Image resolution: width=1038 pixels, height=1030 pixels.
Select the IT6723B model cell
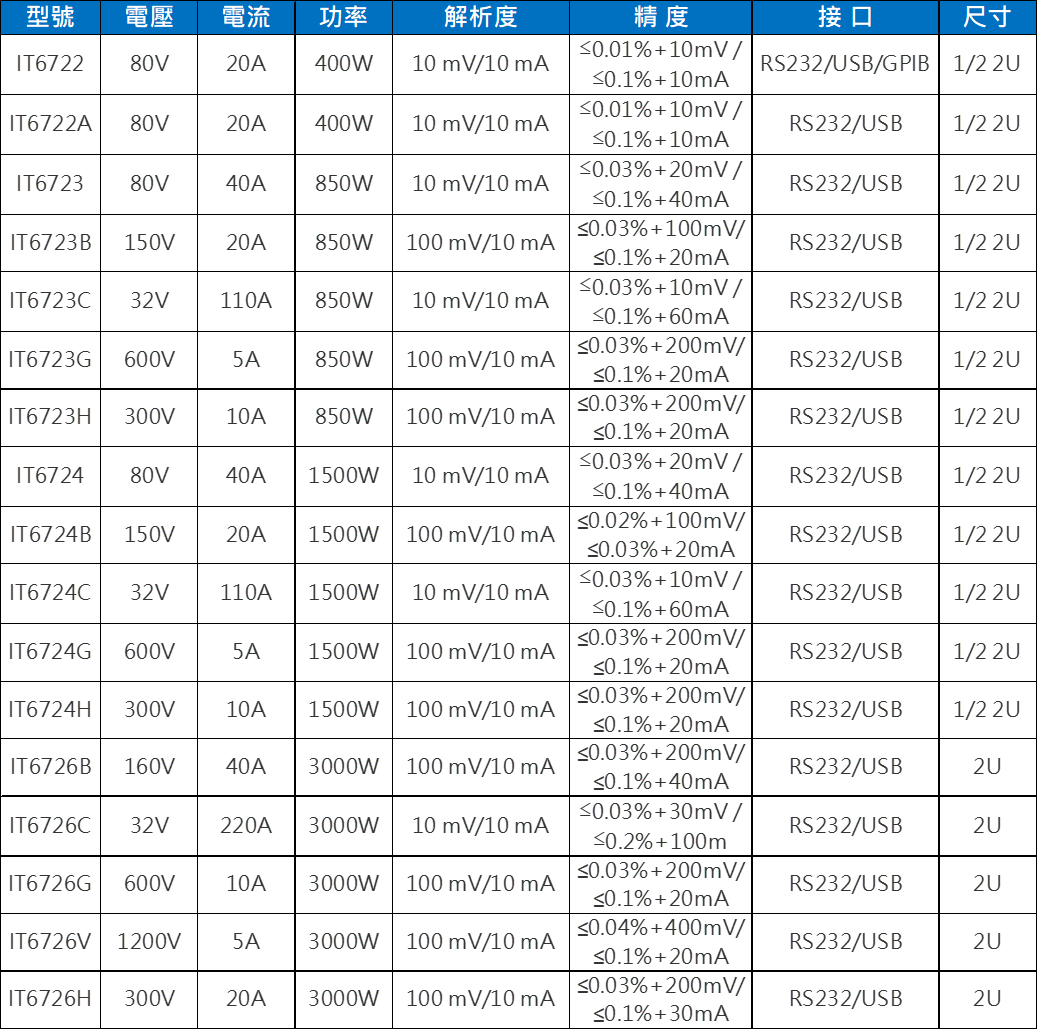pos(50,242)
